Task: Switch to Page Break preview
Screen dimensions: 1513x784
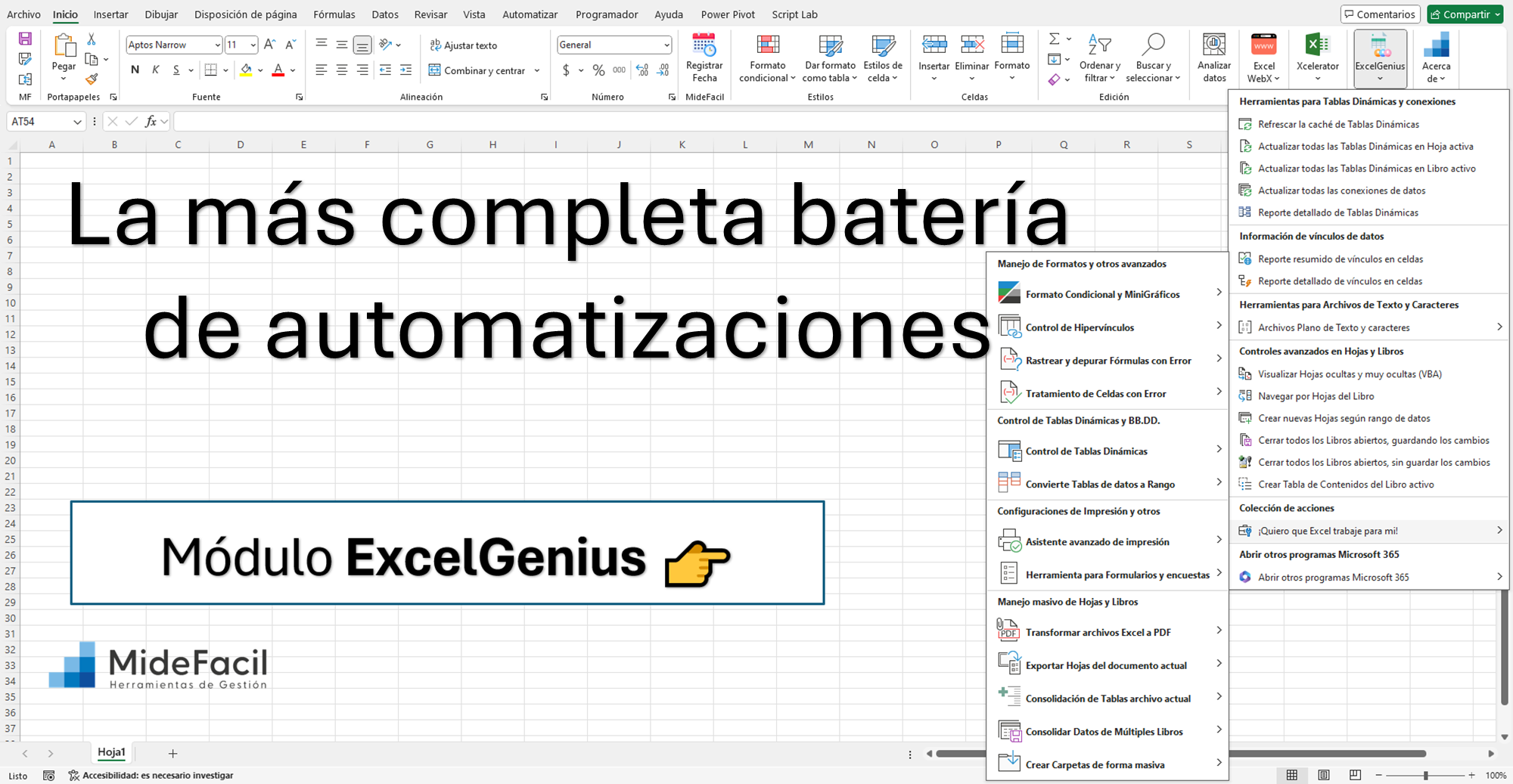Action: click(1355, 775)
